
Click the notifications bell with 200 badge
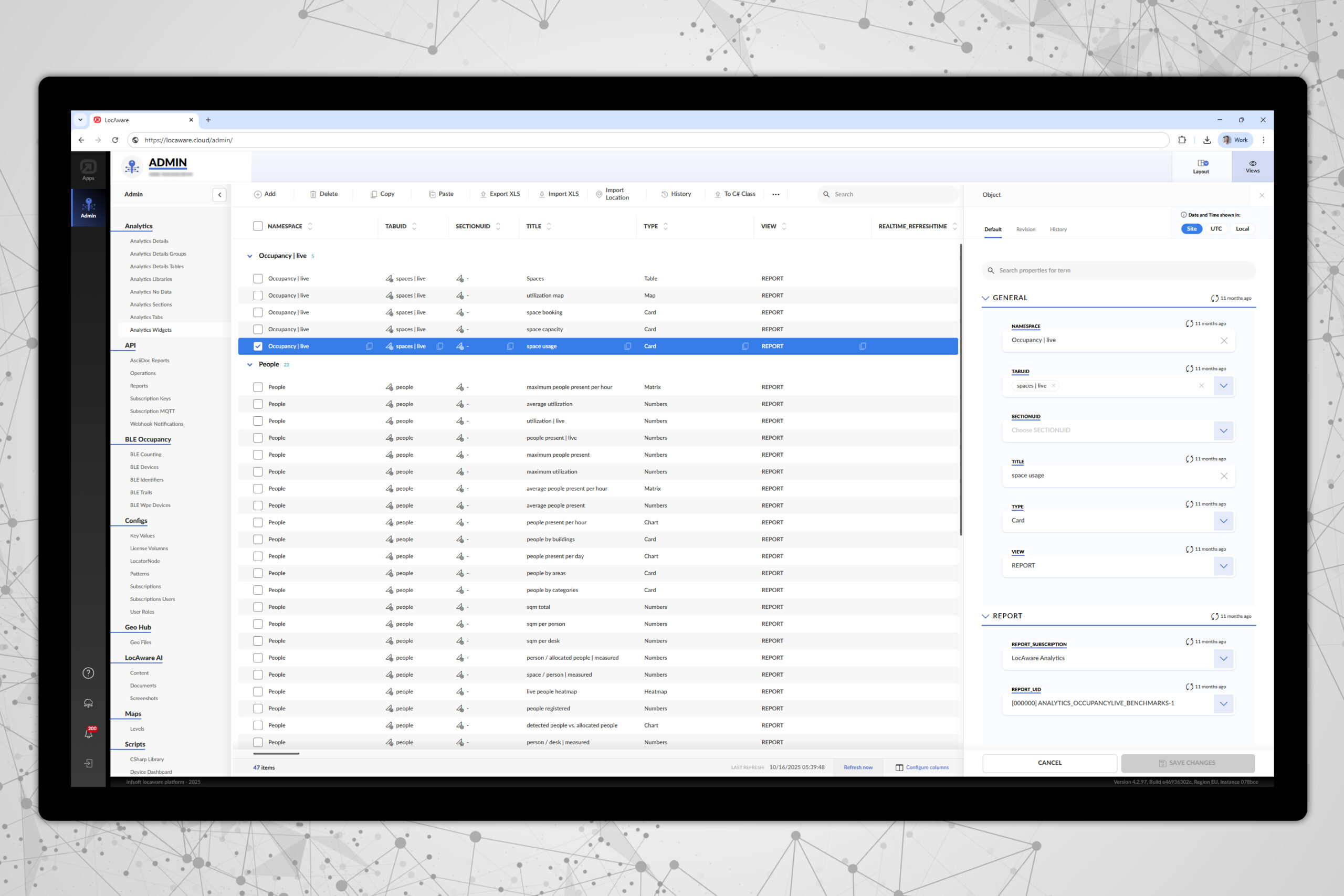tap(89, 734)
